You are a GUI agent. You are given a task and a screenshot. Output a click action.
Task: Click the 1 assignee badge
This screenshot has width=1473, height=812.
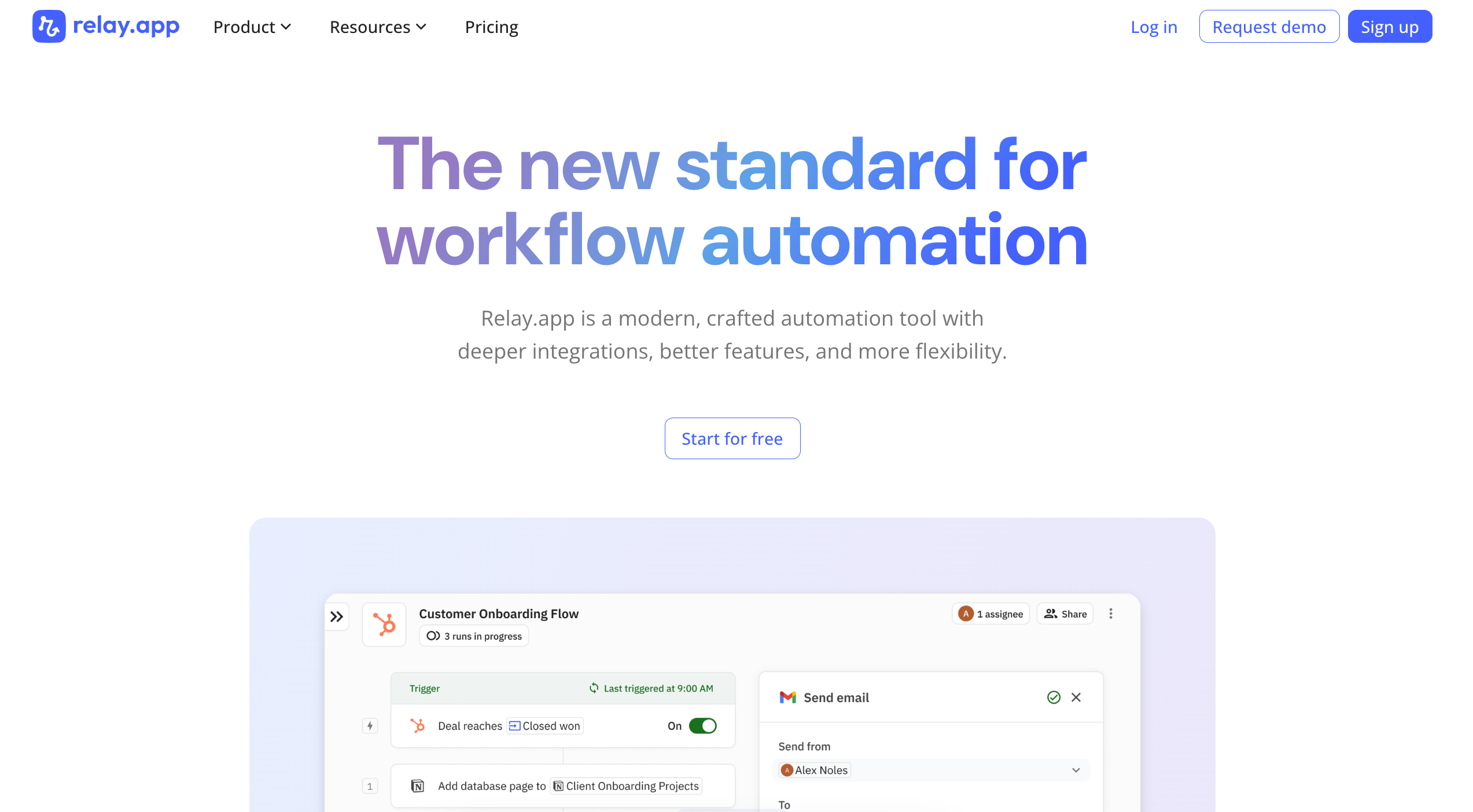(990, 614)
